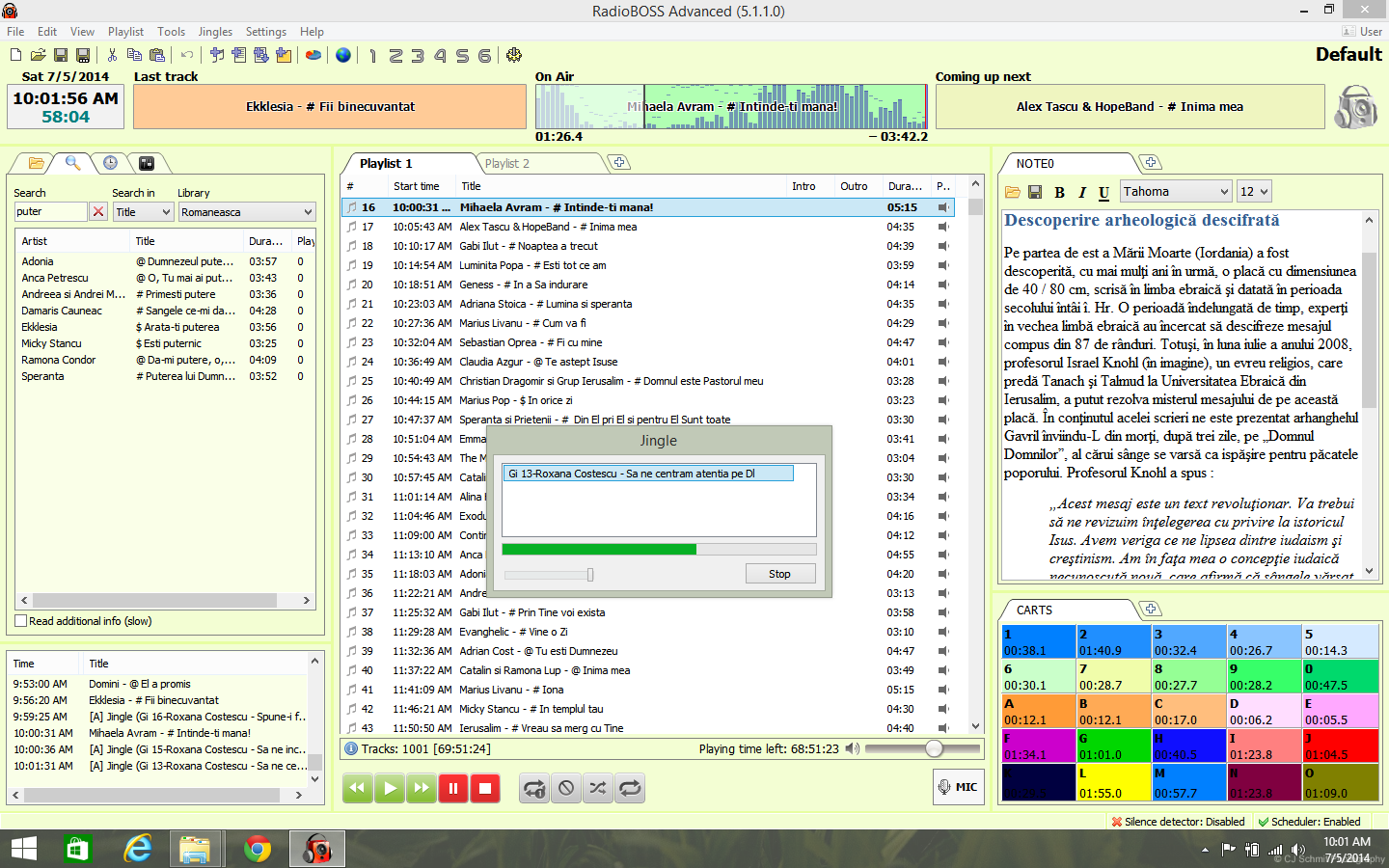
Task: Copy the selected track via the toolbar copy icon
Action: 134,55
